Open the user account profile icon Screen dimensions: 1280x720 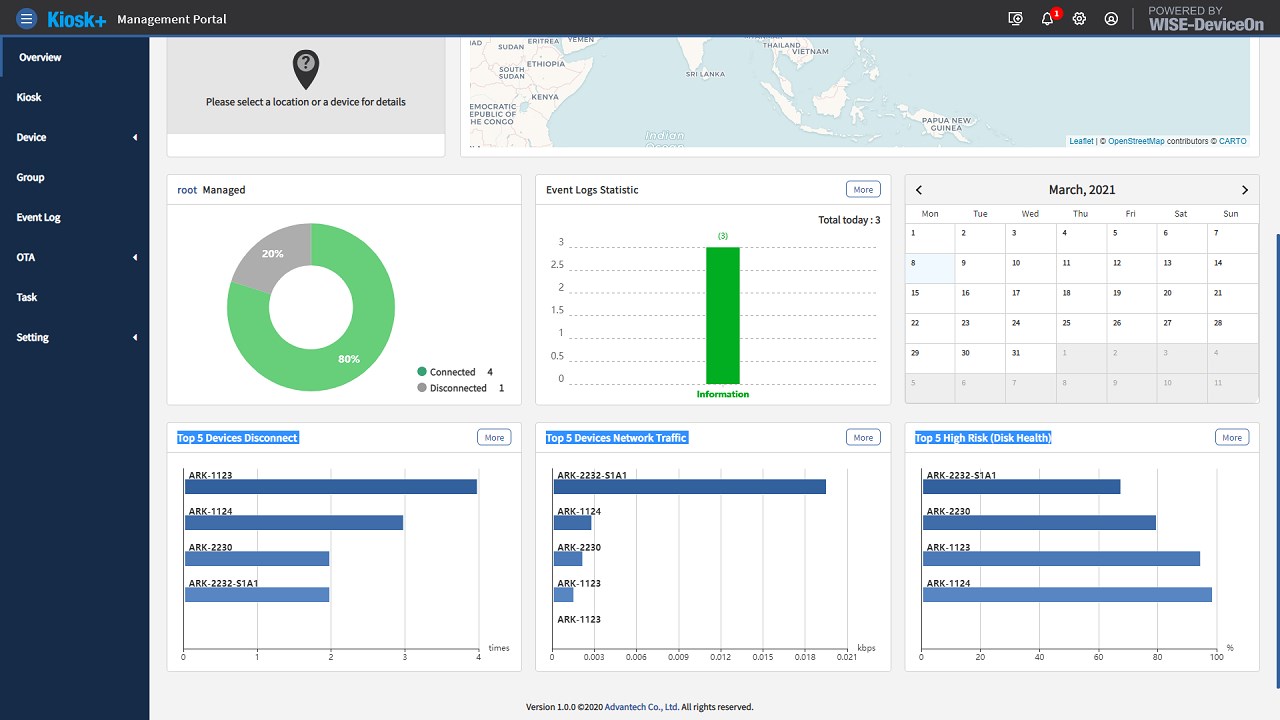1111,18
